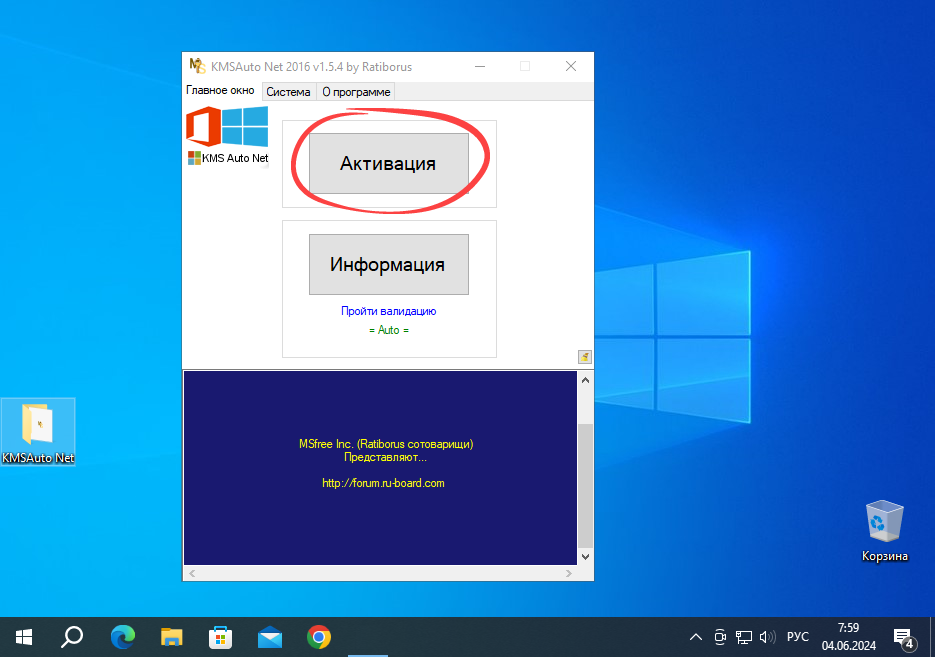Open the clock showing 7:59
935x657 pixels.
[x=849, y=637]
